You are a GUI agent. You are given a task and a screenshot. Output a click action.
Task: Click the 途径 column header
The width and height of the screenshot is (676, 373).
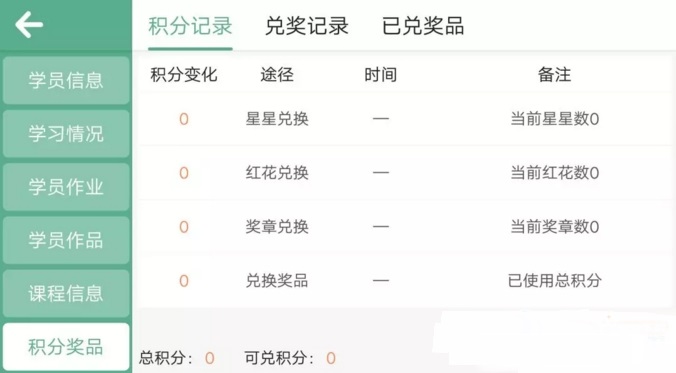277,75
